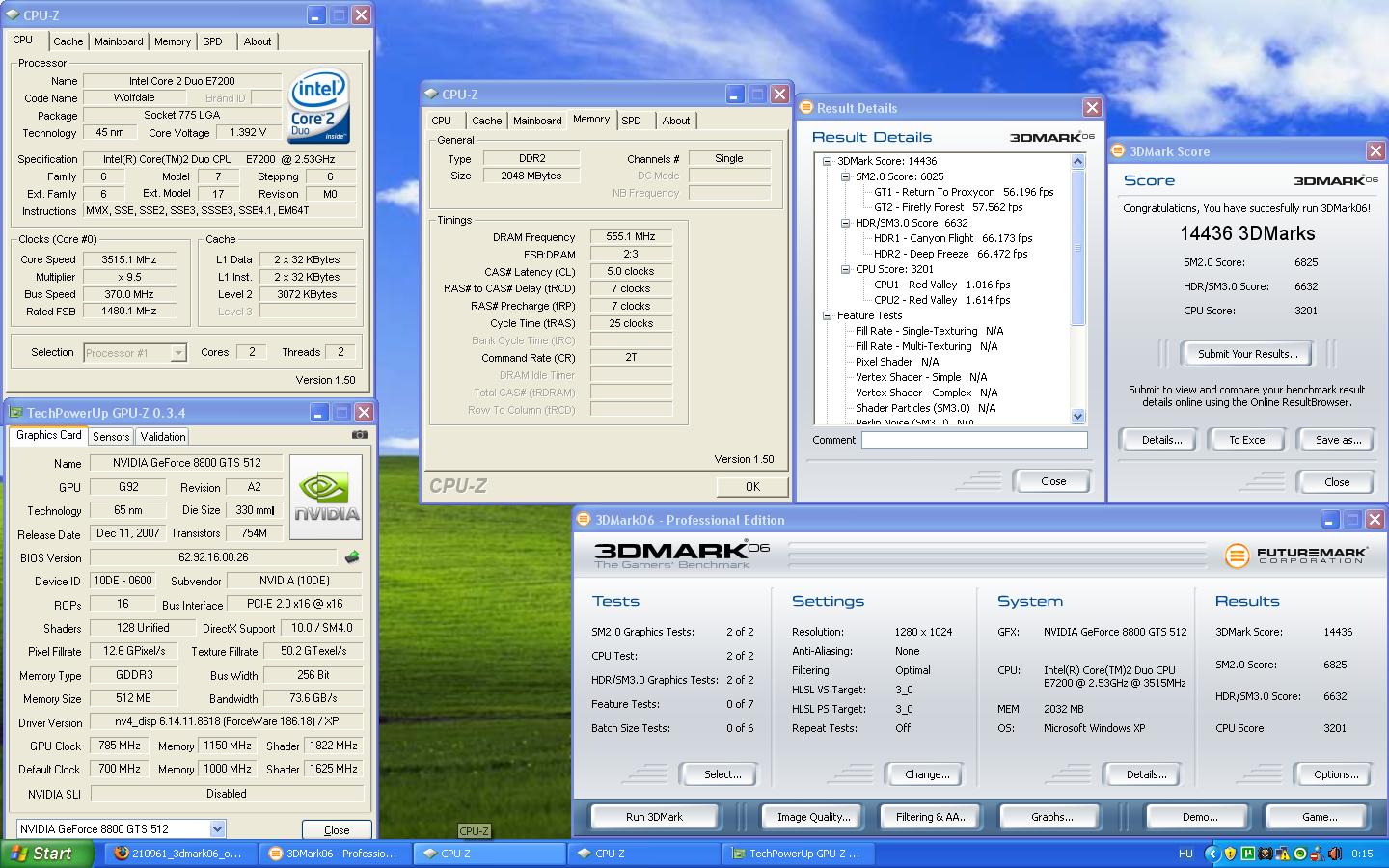Click the BIOS save chip icon in GPU-Z
The image size is (1389, 868).
point(352,556)
